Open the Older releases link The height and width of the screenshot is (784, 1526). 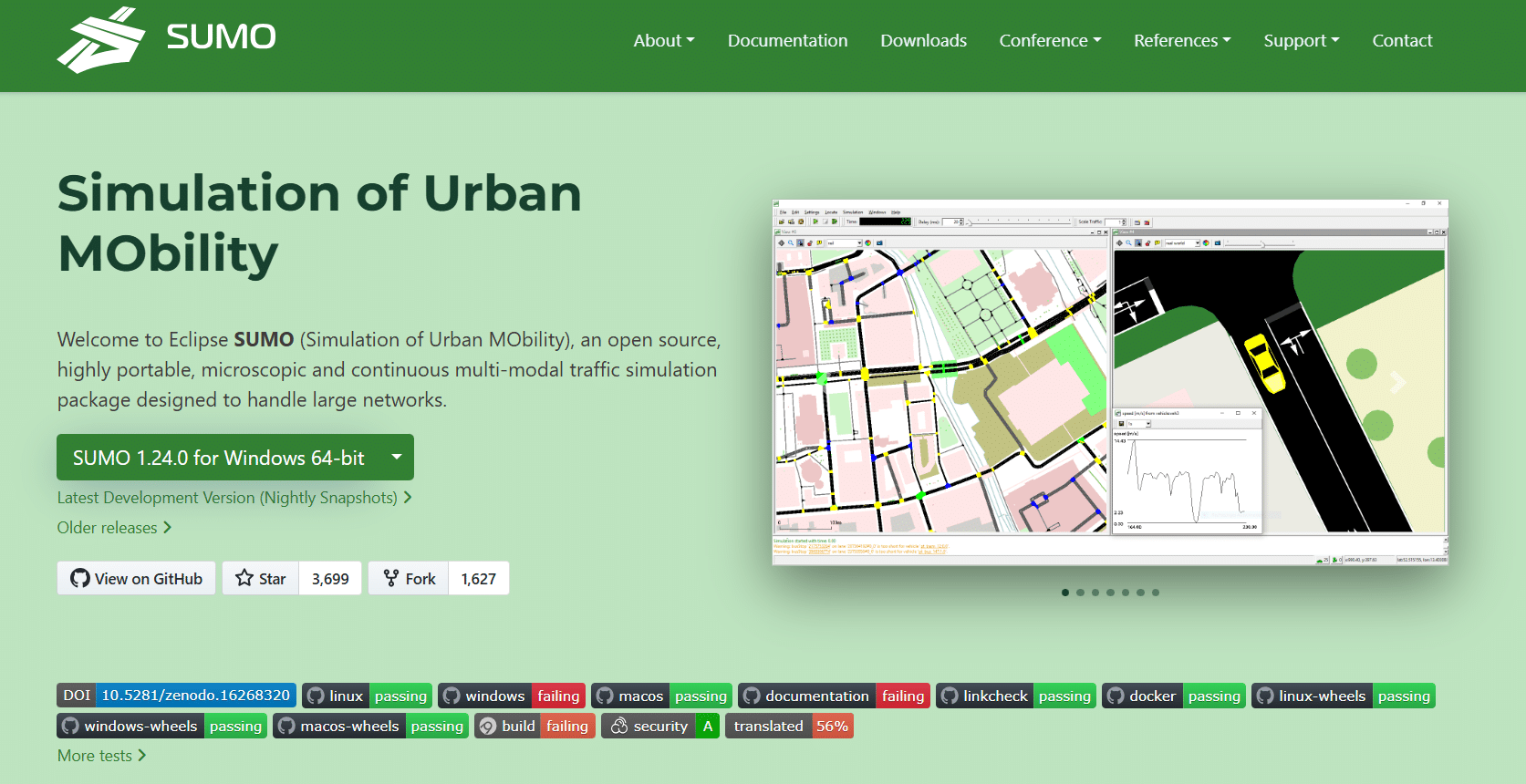point(114,528)
